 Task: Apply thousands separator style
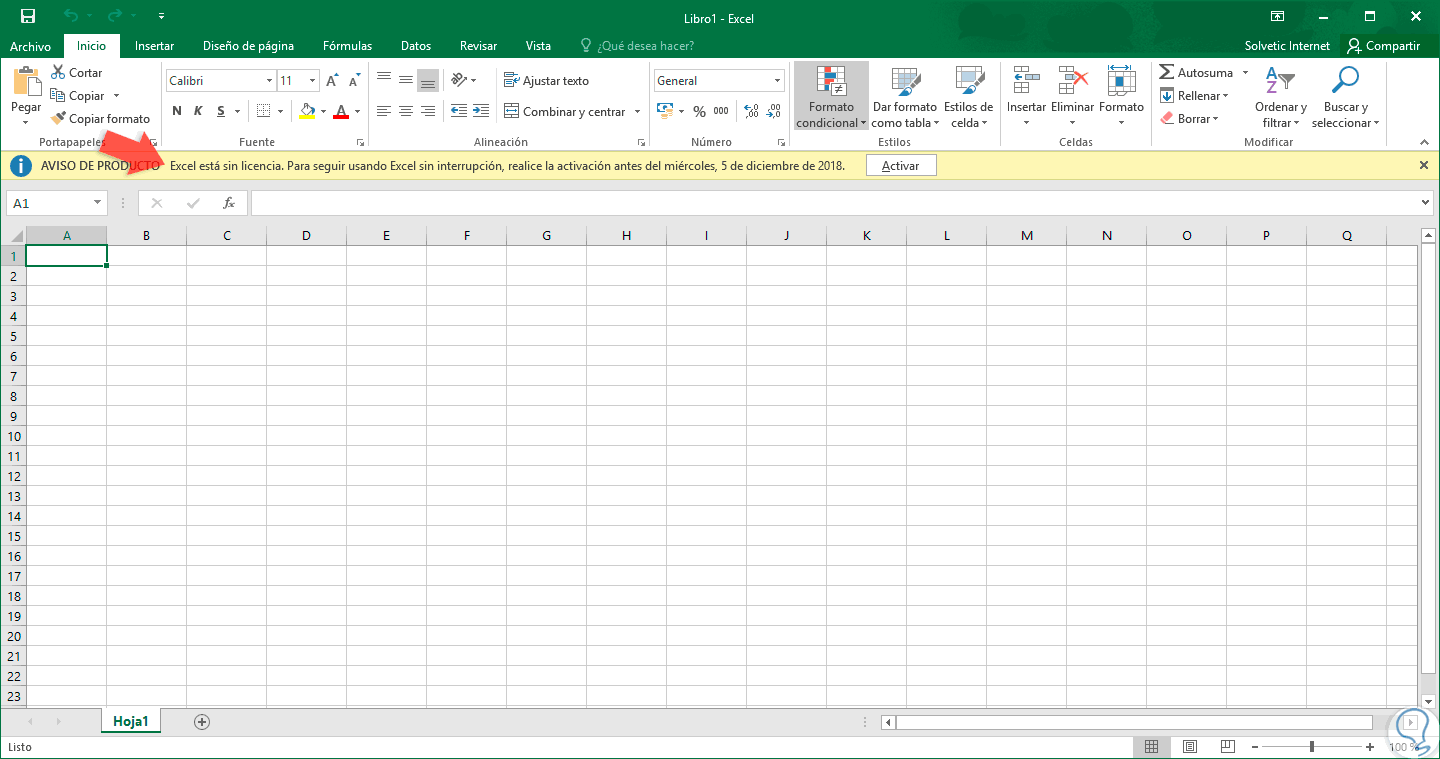coord(723,111)
